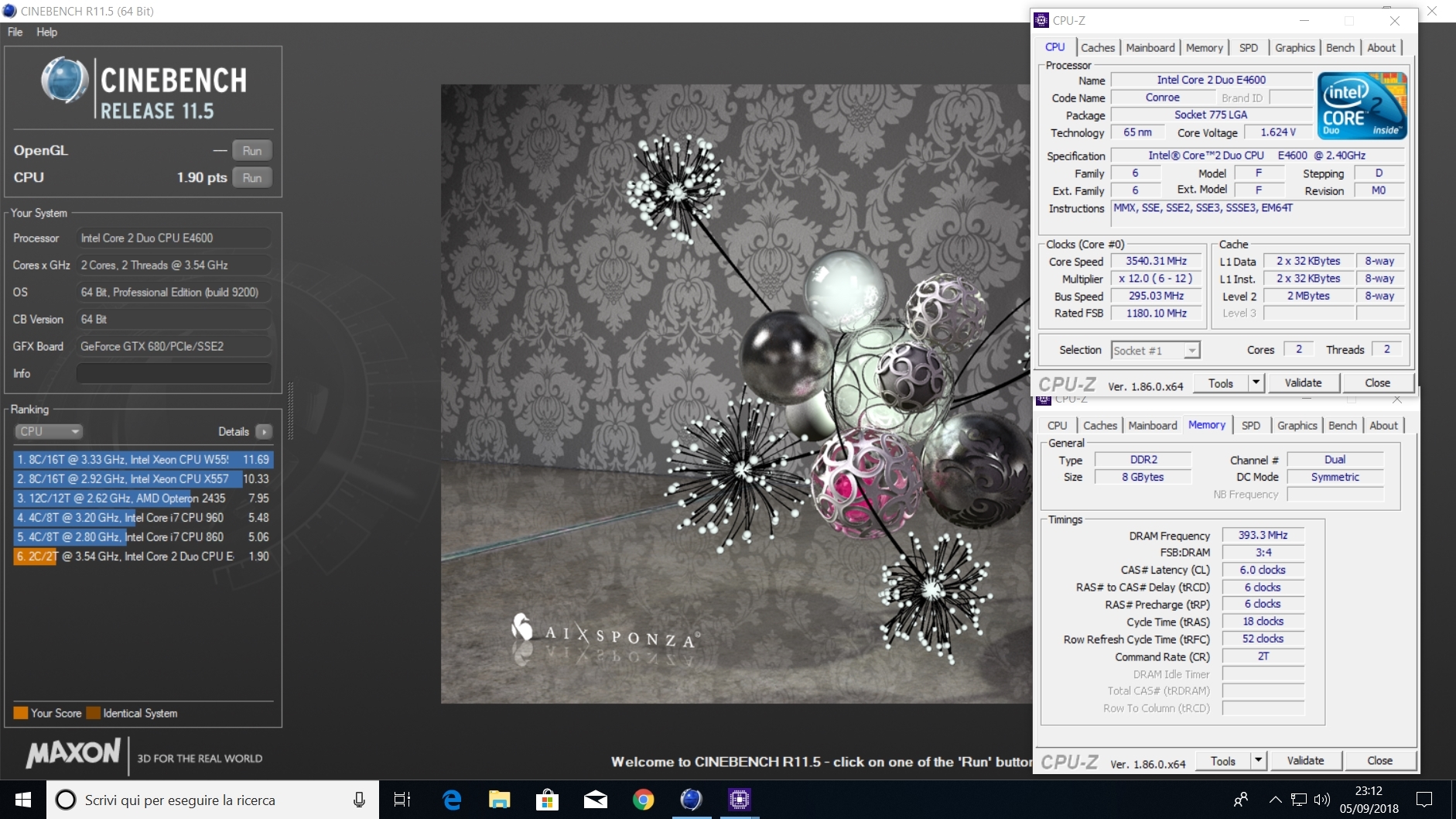1456x819 pixels.
Task: Click Validate in lower CPU-Z window
Action: pos(1306,761)
